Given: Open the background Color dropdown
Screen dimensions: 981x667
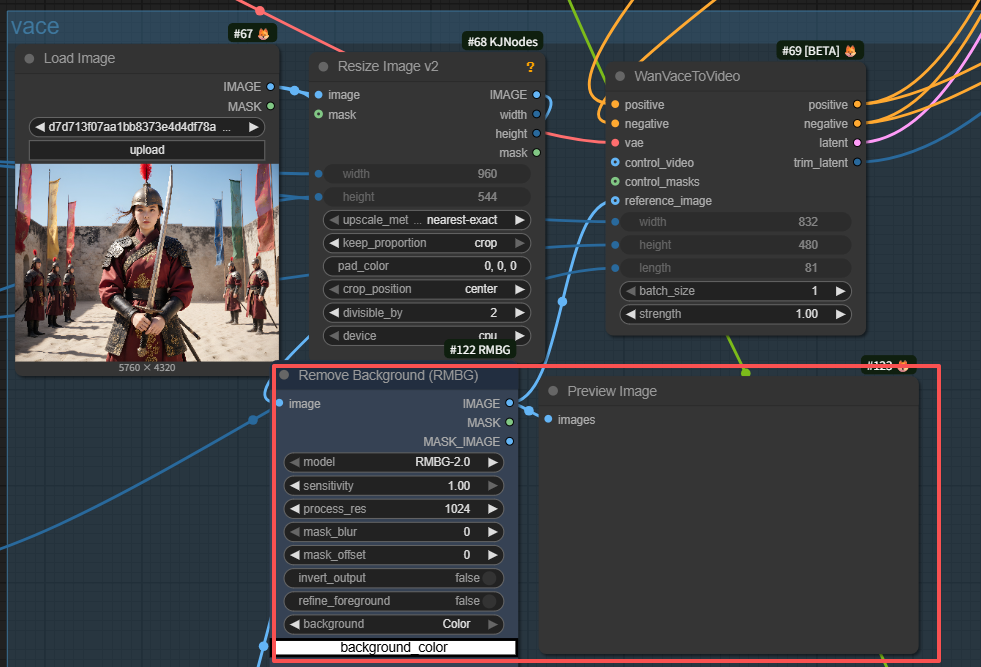Looking at the screenshot, I should [x=394, y=624].
